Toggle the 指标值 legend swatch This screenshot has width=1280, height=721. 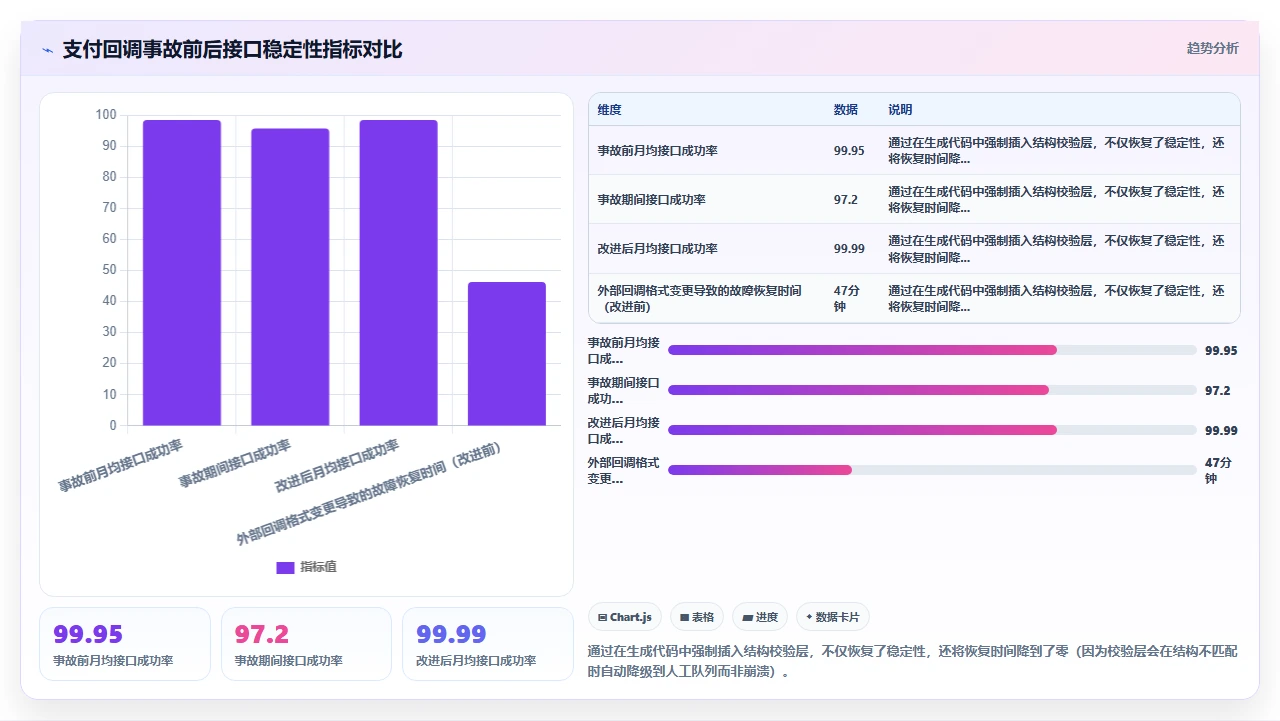coord(285,567)
